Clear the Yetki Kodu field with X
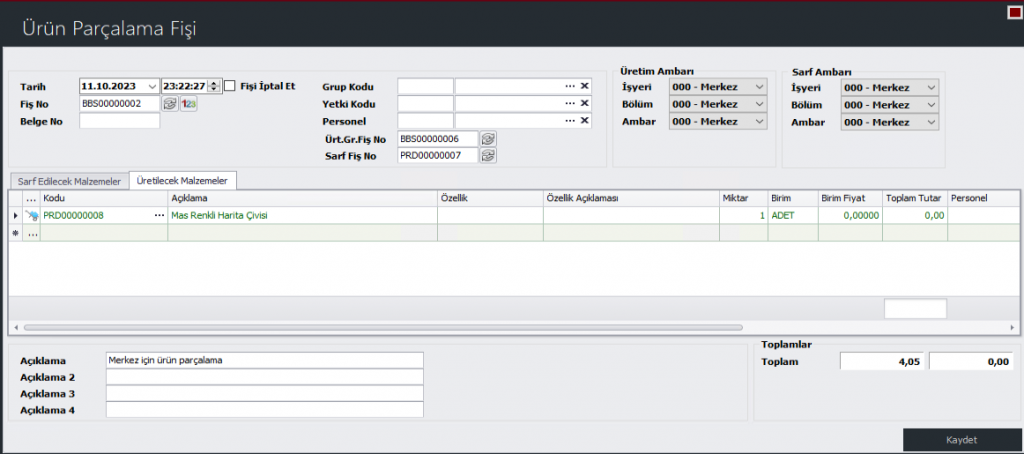 pos(585,103)
